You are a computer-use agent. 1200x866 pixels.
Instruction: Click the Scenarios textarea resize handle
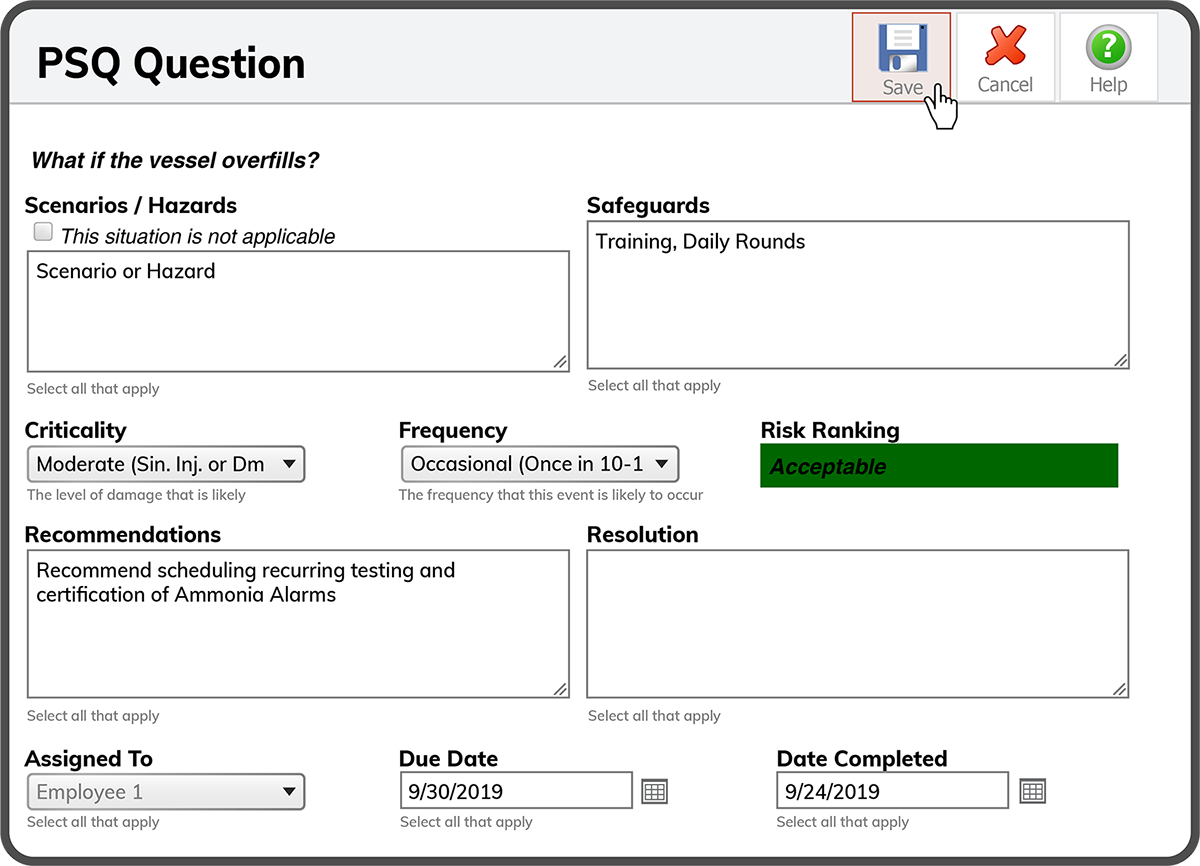(560, 362)
